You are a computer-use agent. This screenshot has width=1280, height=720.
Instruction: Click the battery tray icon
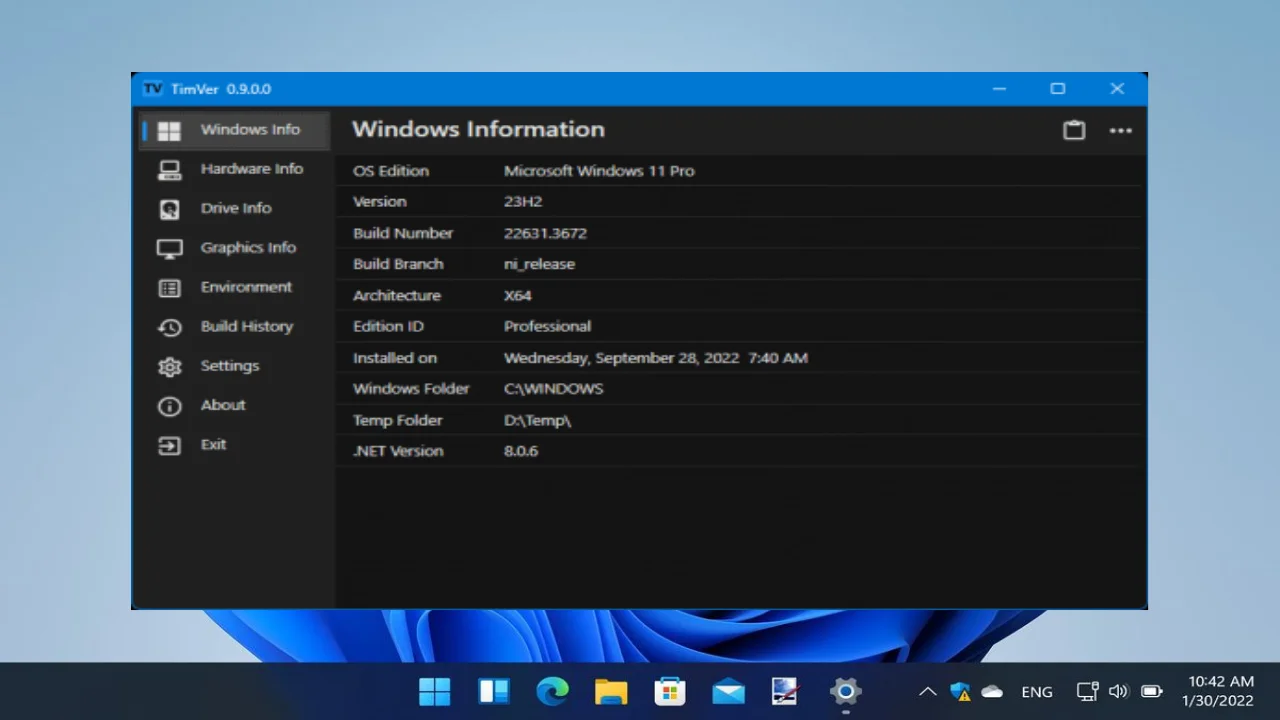pos(1152,691)
